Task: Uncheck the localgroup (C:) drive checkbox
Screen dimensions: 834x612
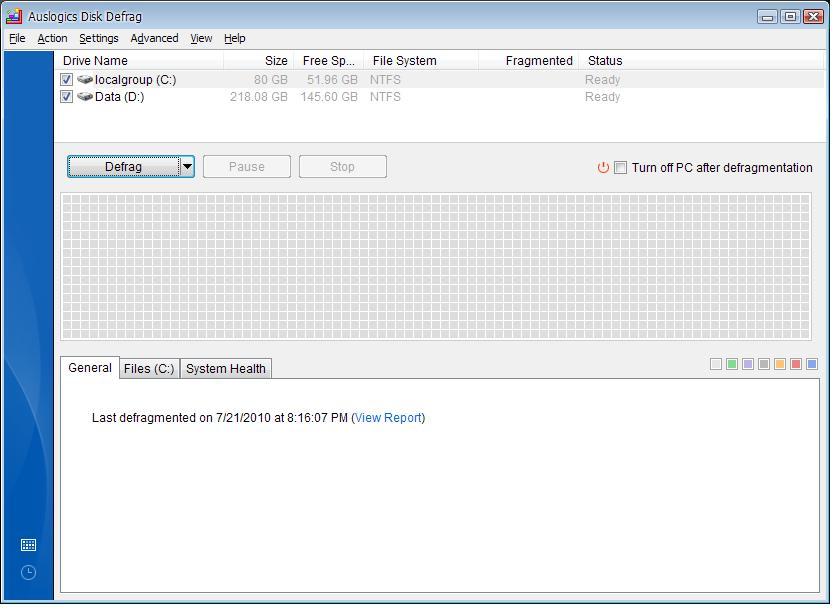Action: 66,80
